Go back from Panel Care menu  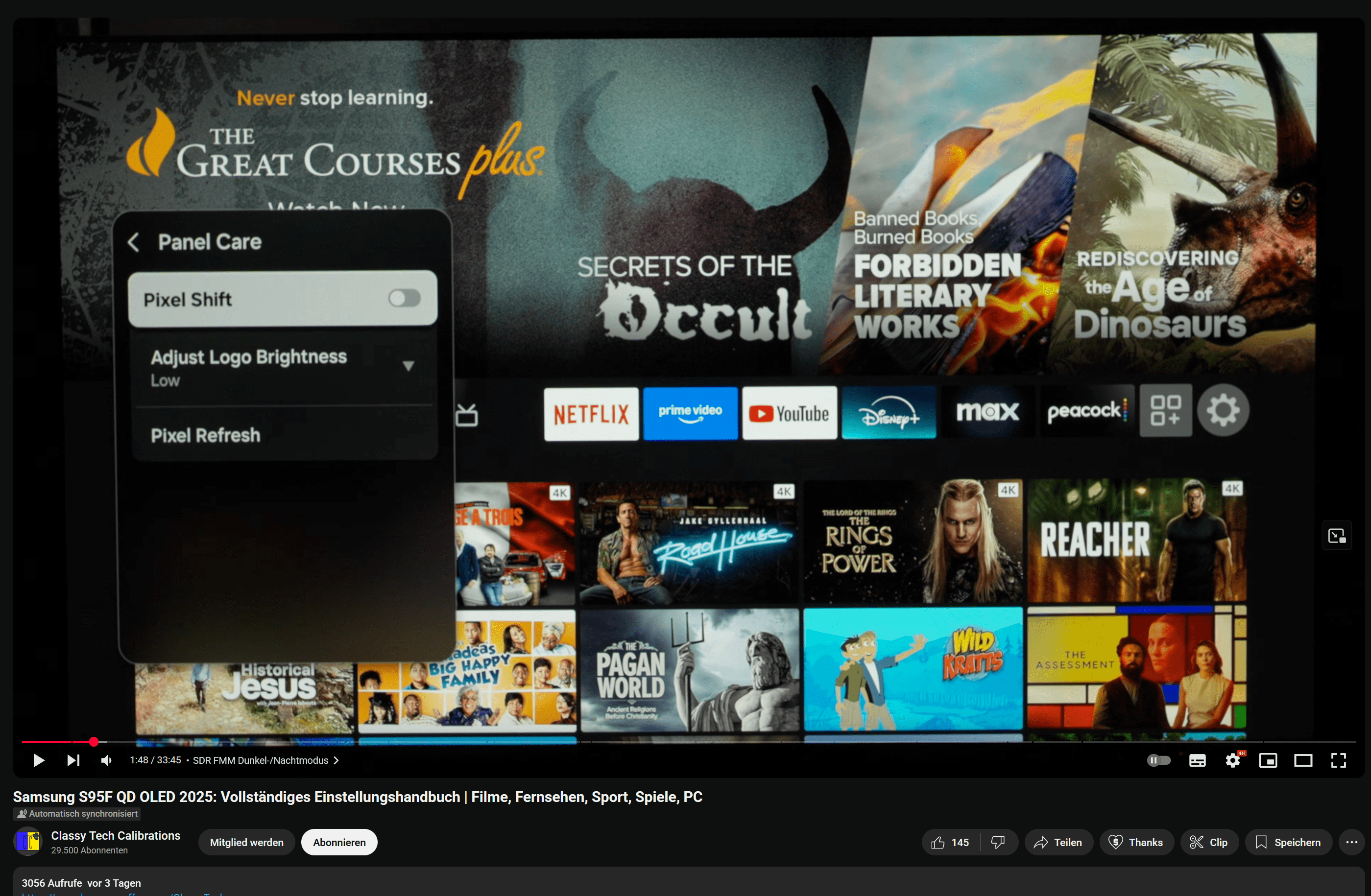134,242
